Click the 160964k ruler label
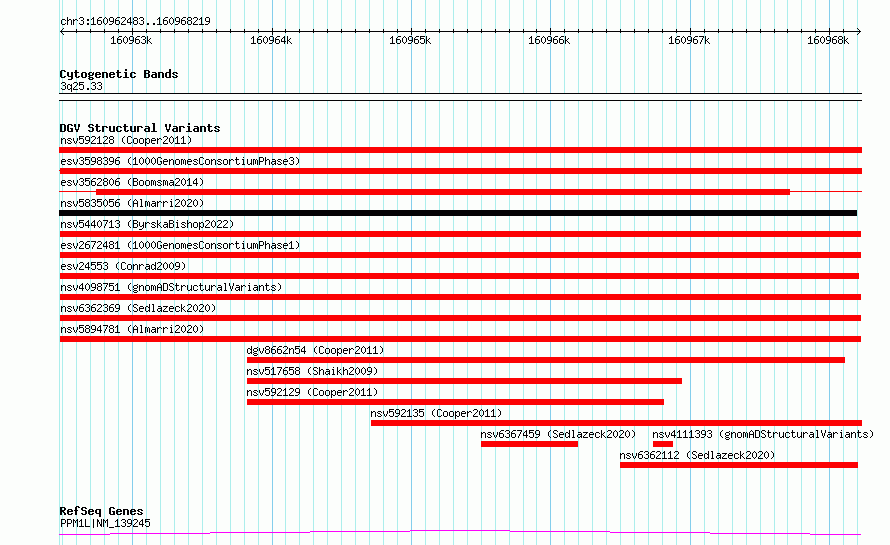 (x=271, y=40)
